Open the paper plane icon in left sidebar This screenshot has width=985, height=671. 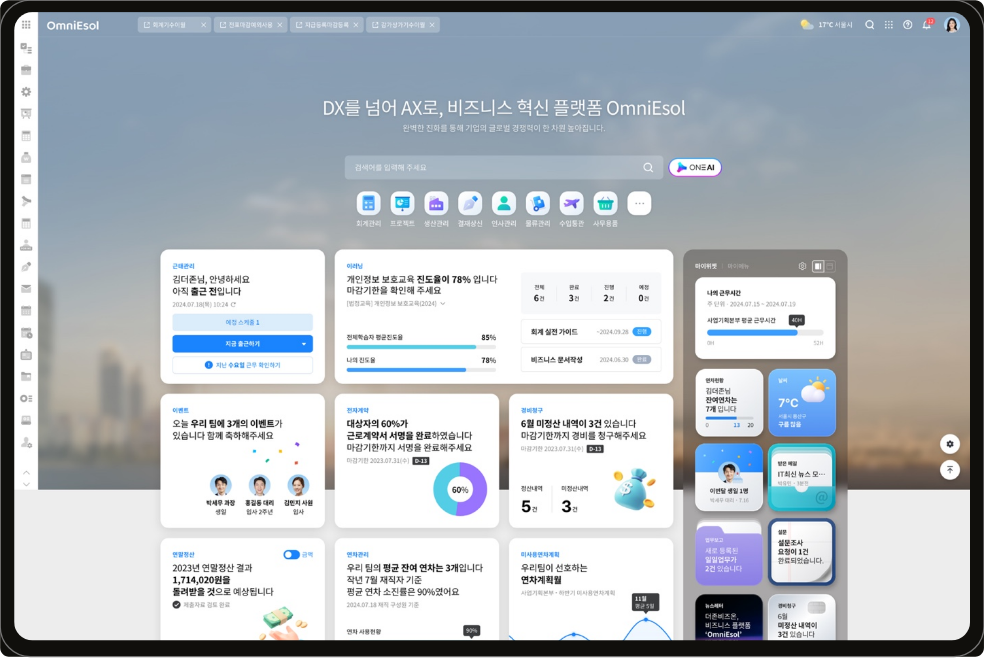click(x=26, y=201)
